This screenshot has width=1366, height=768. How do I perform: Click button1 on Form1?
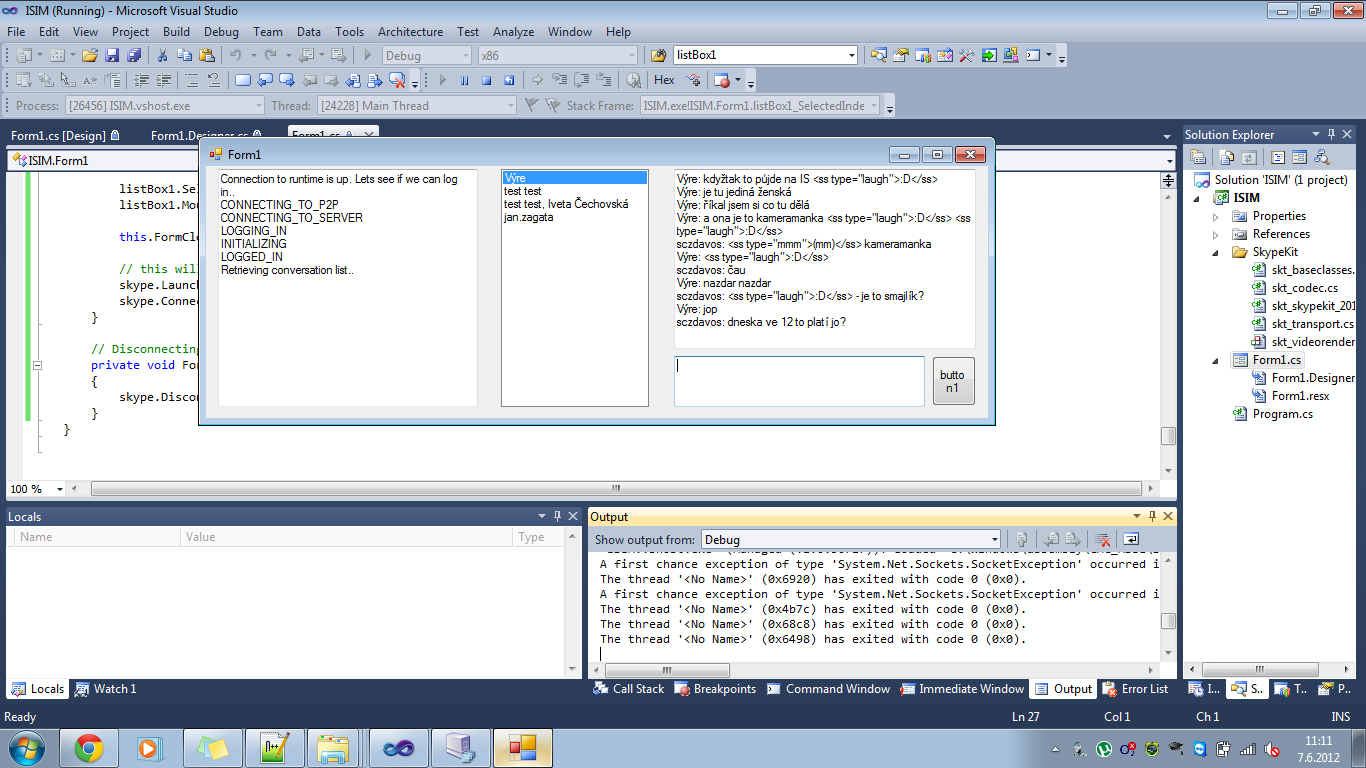(953, 381)
